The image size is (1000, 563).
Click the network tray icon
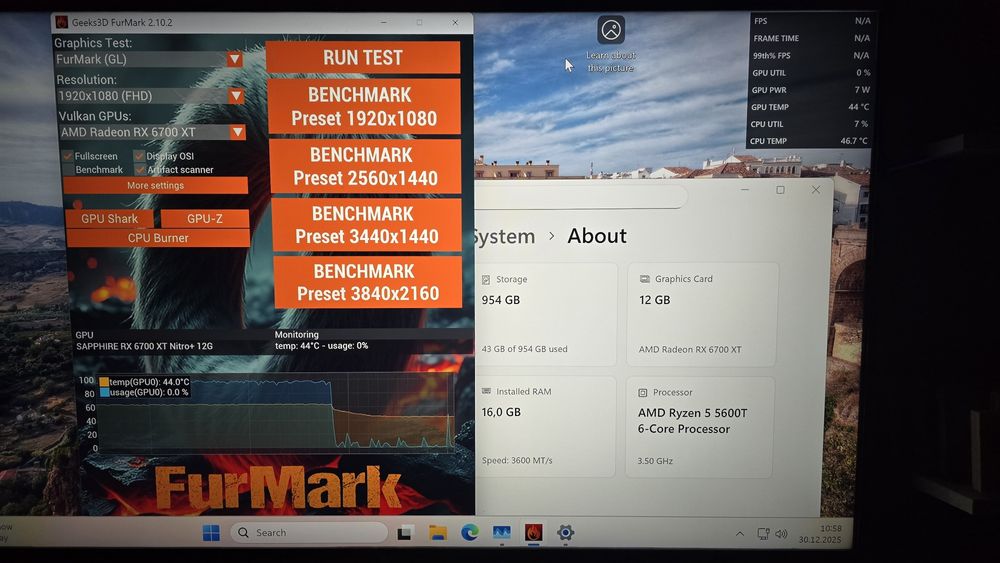763,534
